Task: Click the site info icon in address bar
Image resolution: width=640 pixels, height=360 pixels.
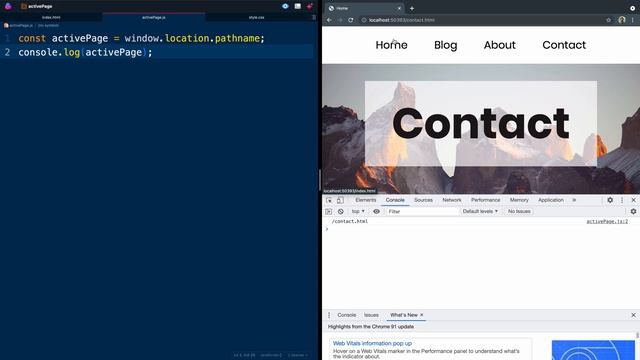Action: pos(364,20)
